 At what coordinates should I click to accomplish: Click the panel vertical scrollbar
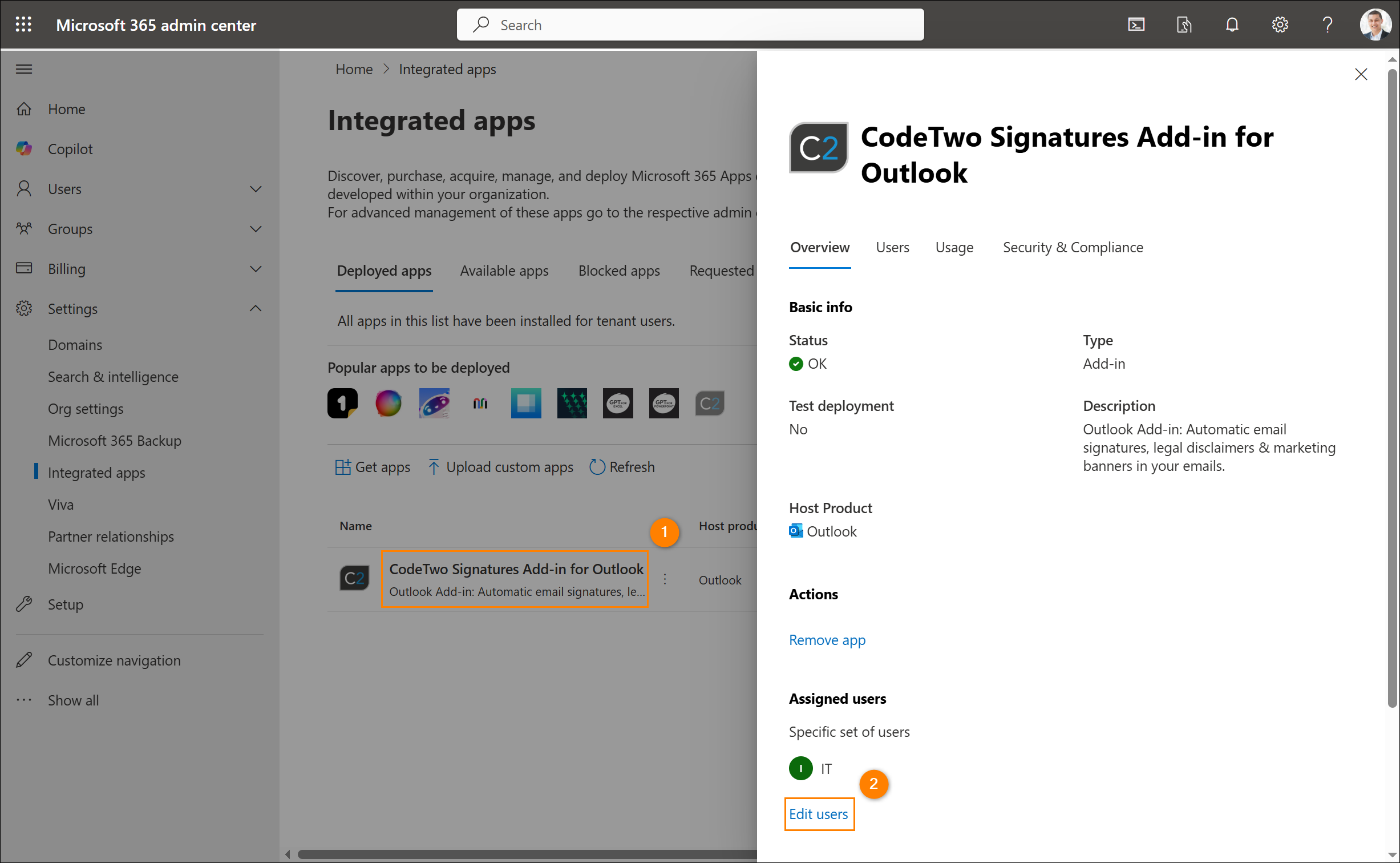tap(1392, 388)
